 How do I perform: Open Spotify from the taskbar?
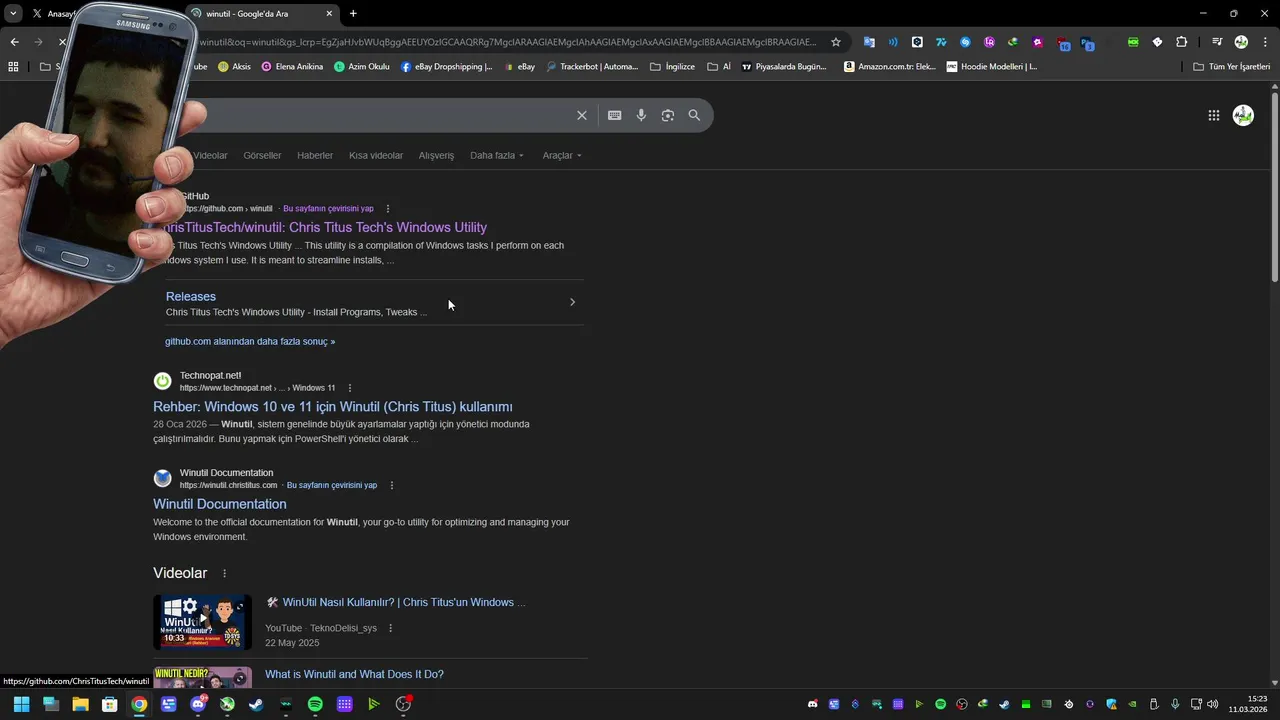(315, 704)
